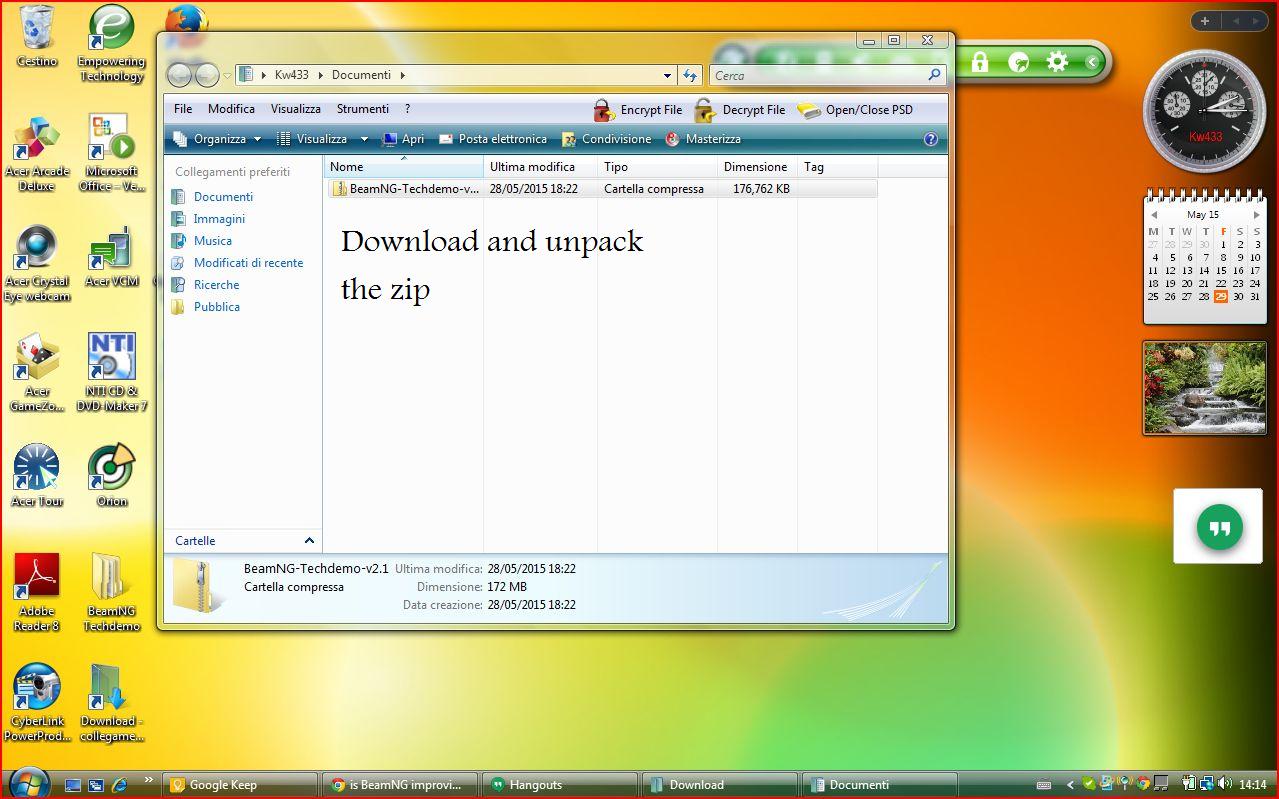Open Adobe Reader 8 shortcut

point(37,592)
